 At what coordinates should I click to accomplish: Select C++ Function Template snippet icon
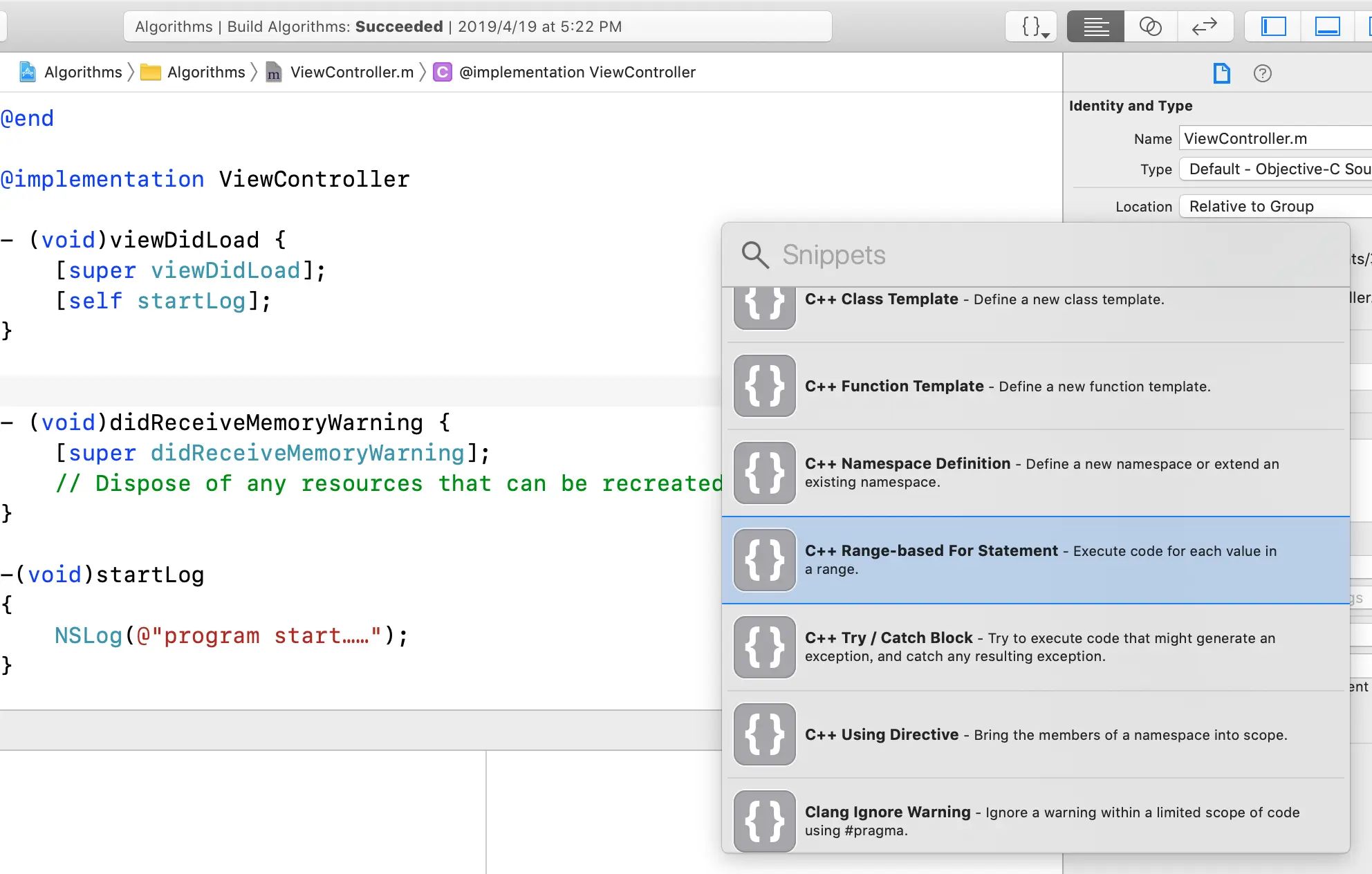click(x=765, y=386)
